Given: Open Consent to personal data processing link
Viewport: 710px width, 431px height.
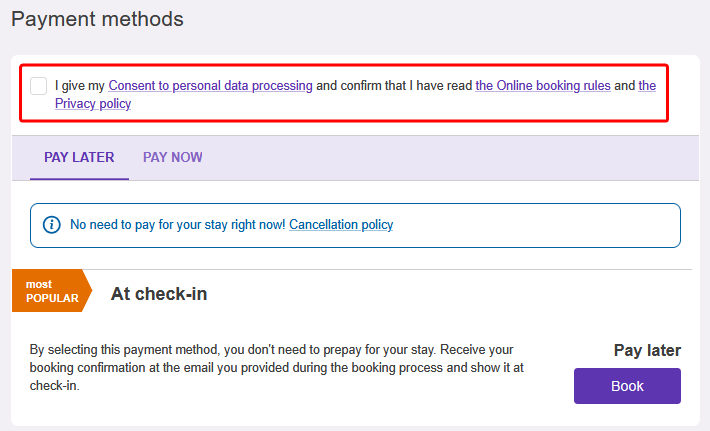Looking at the screenshot, I should pyautogui.click(x=211, y=86).
